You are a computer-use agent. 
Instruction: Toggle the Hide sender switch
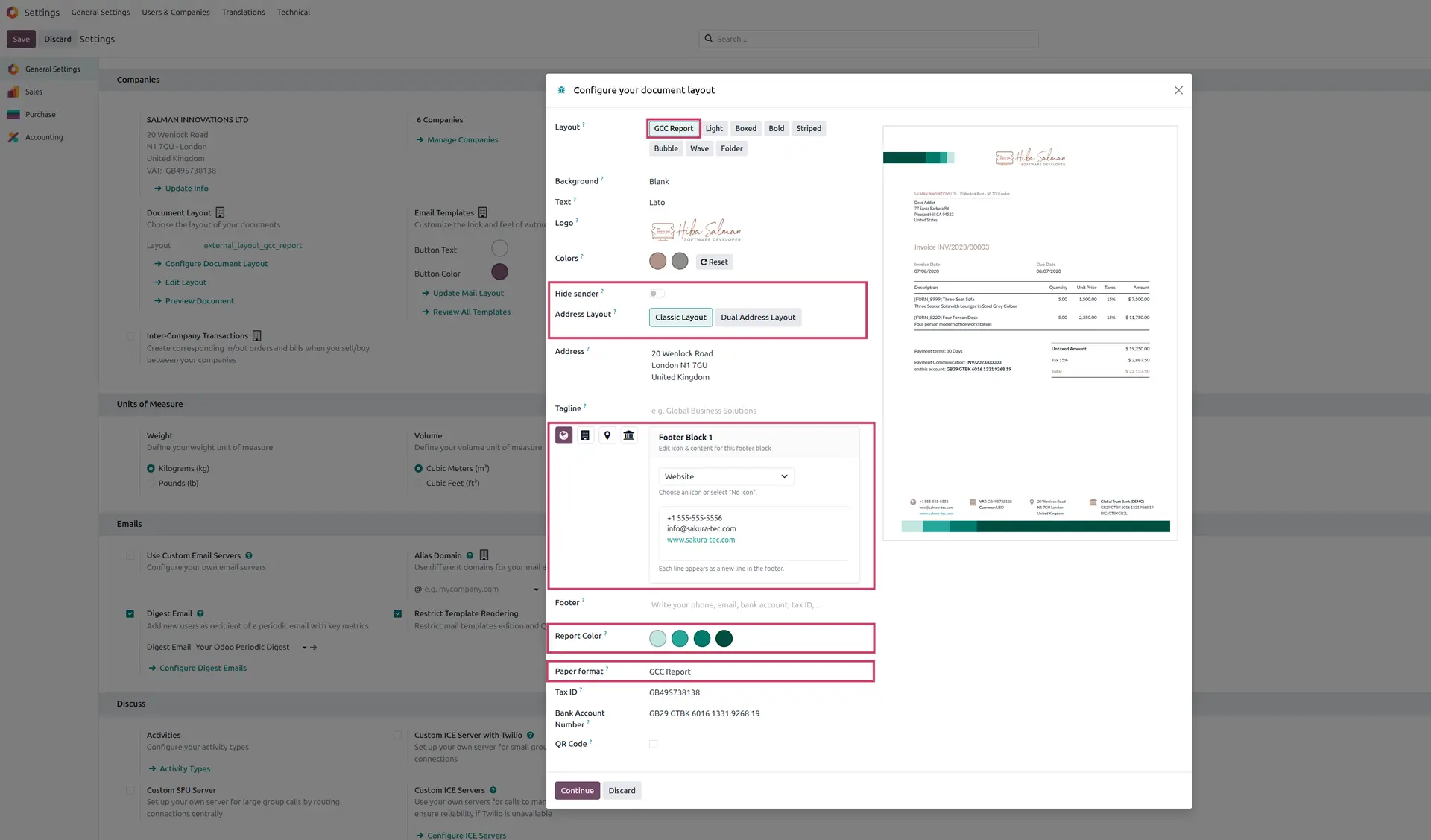click(657, 294)
